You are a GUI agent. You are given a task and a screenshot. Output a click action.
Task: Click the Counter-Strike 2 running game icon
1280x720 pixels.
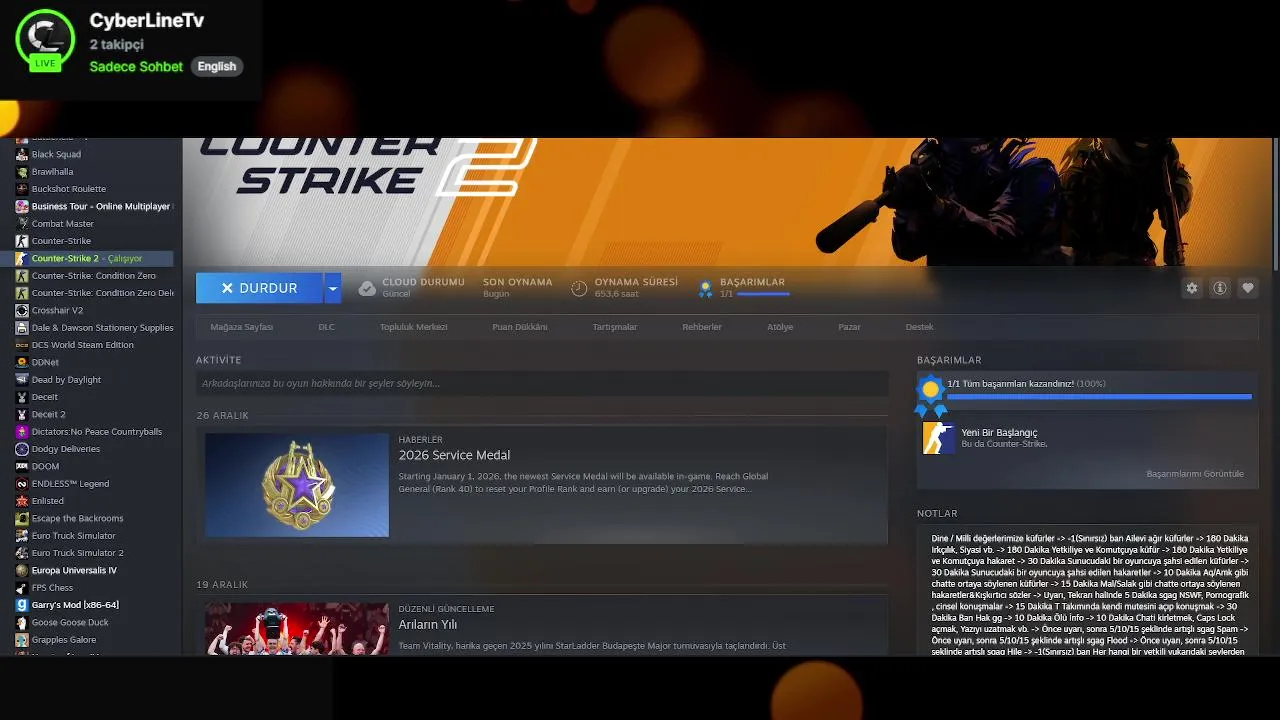(22, 258)
